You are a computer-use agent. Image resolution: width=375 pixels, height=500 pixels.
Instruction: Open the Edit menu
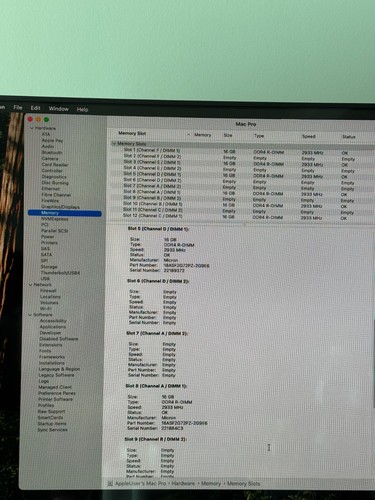[35, 108]
